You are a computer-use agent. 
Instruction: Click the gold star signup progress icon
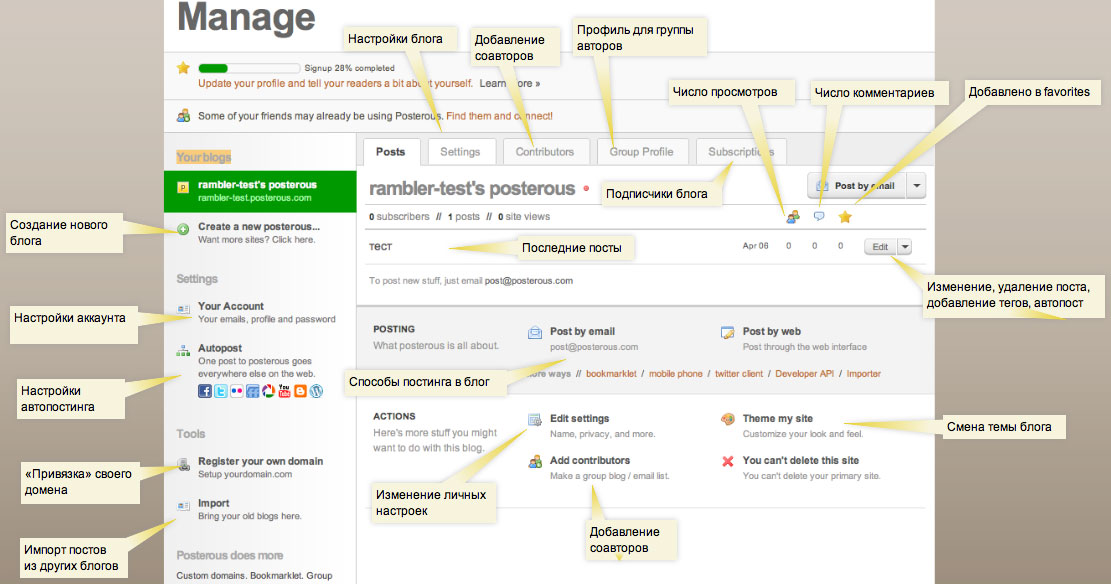pyautogui.click(x=184, y=68)
